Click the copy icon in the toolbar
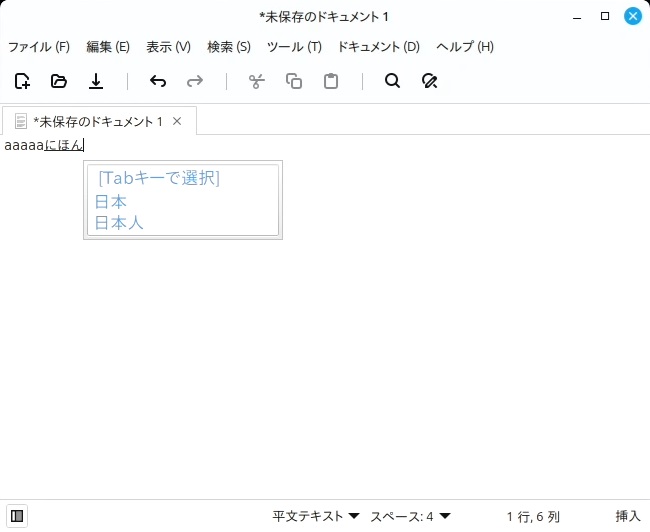Viewport: 650px width, 532px height. [294, 81]
